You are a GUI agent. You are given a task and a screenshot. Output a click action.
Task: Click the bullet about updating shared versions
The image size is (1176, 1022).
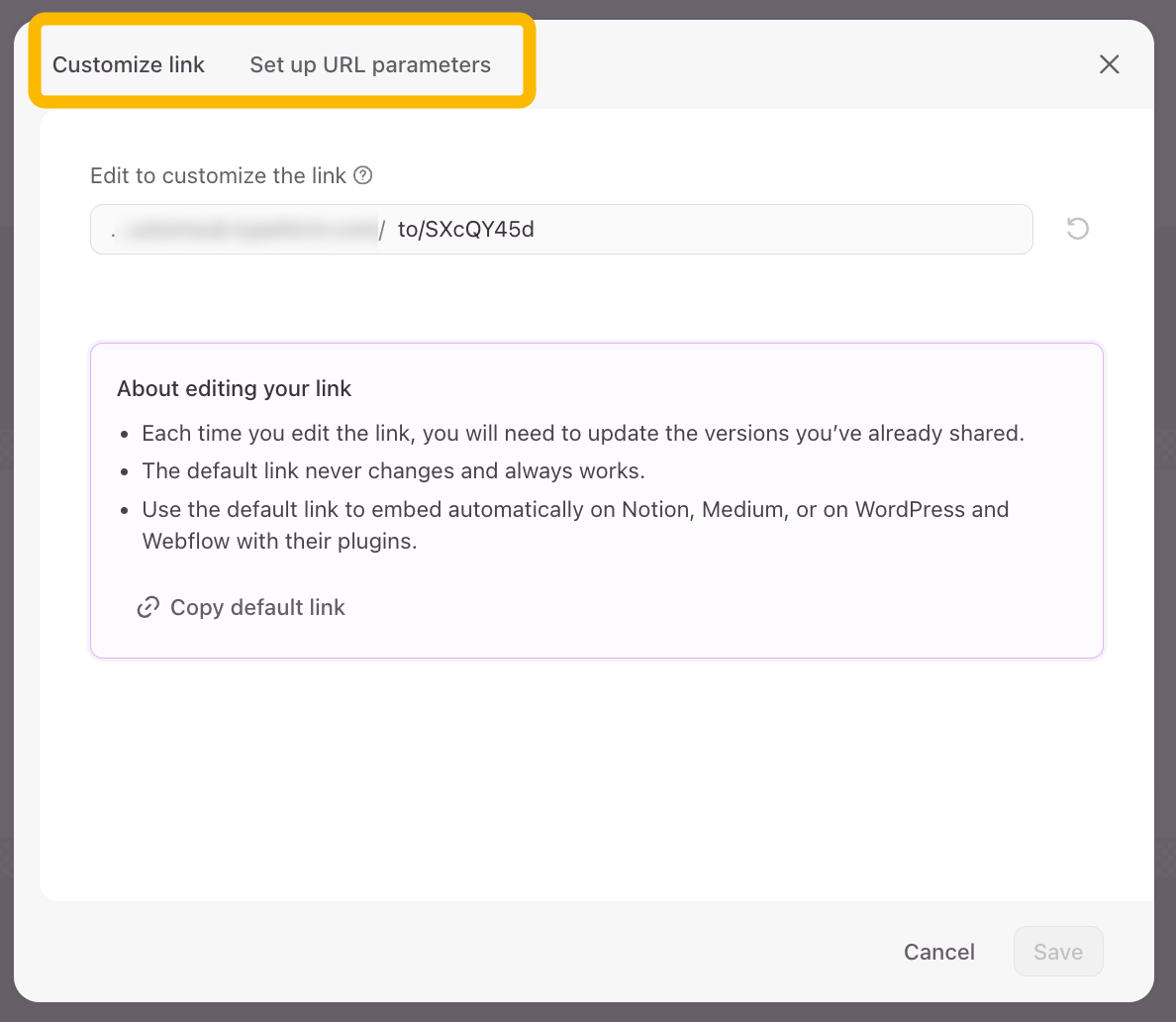[x=583, y=433]
